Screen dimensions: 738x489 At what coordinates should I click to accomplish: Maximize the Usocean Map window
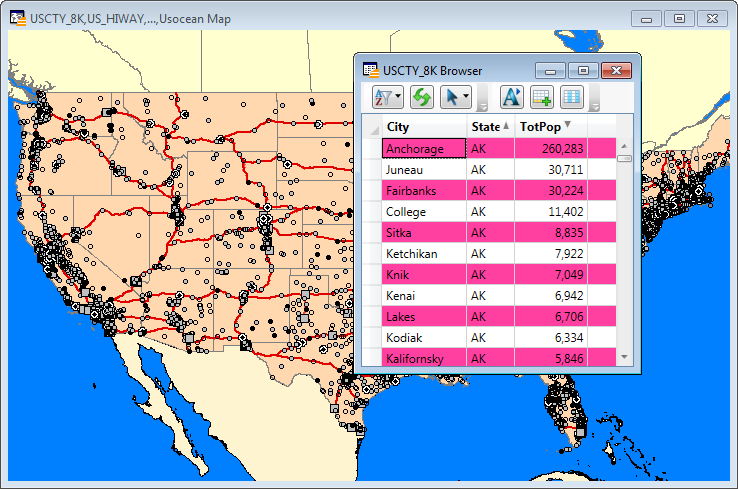(680, 19)
